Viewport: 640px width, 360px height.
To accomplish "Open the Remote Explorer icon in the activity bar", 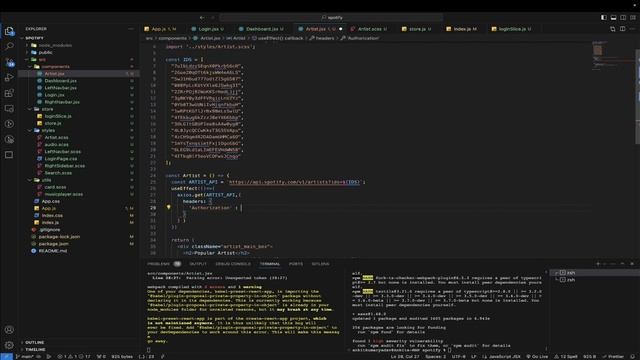I will coord(9,109).
